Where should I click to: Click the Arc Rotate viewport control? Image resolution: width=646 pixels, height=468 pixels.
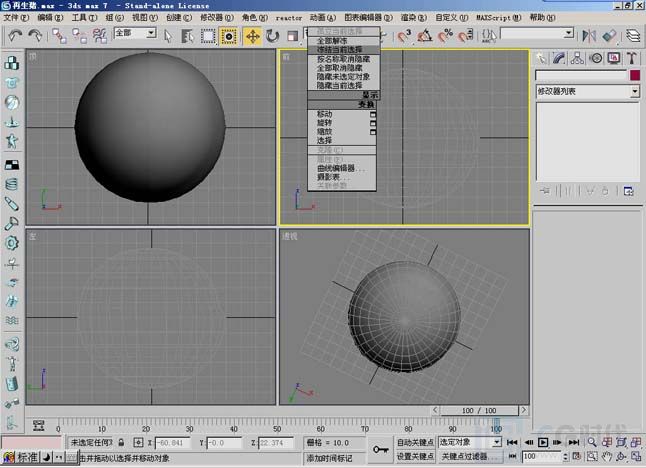click(x=621, y=456)
